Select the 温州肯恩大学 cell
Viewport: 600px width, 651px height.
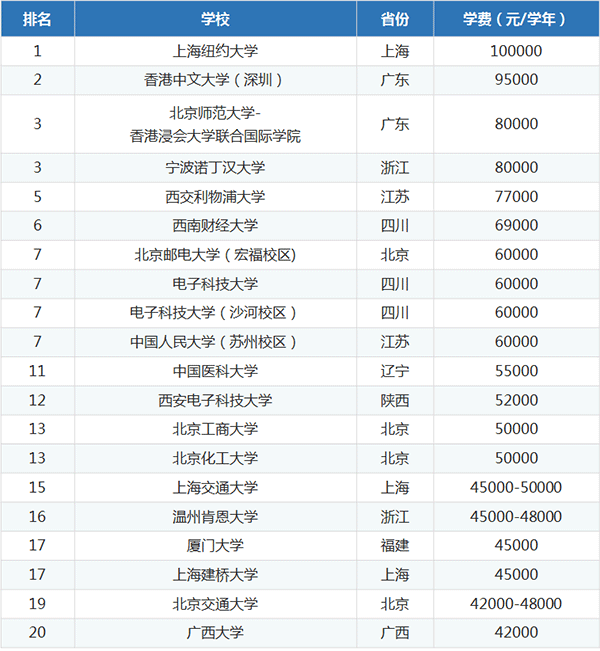coord(215,516)
